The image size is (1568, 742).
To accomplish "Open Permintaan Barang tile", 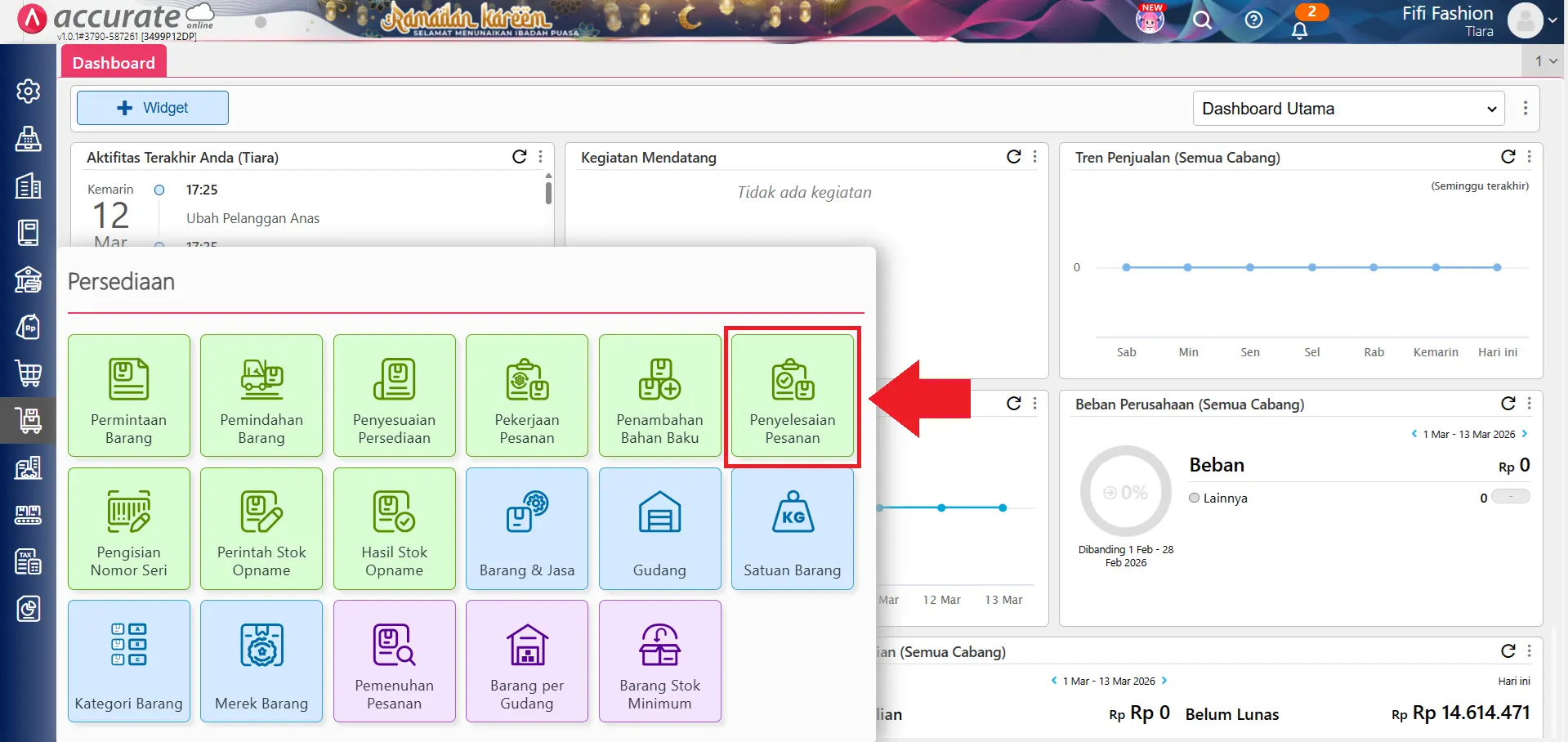I will [129, 396].
